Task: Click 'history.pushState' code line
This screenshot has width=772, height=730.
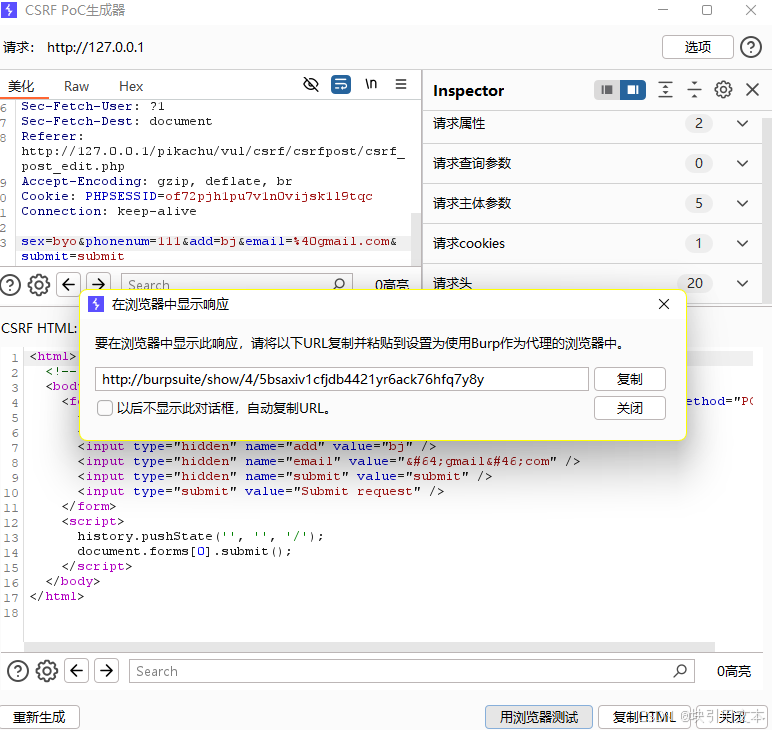Action: [x=200, y=536]
